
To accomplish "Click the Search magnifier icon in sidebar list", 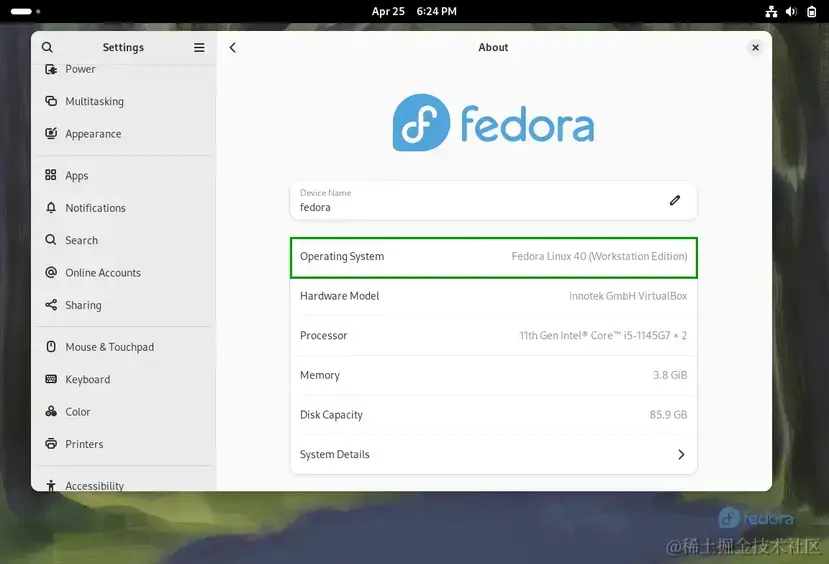I will pos(51,240).
